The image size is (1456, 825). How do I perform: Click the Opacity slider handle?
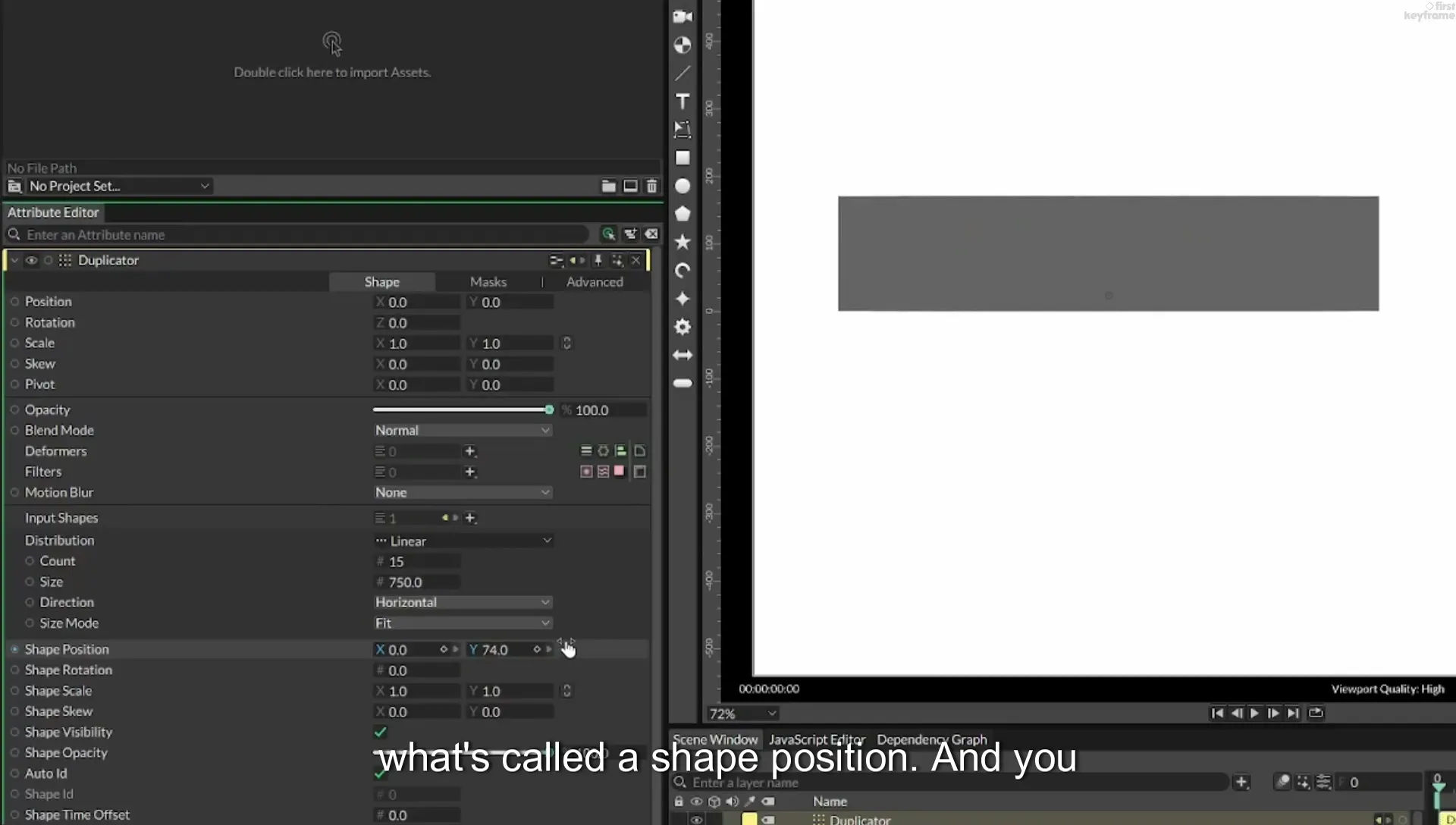coord(549,409)
